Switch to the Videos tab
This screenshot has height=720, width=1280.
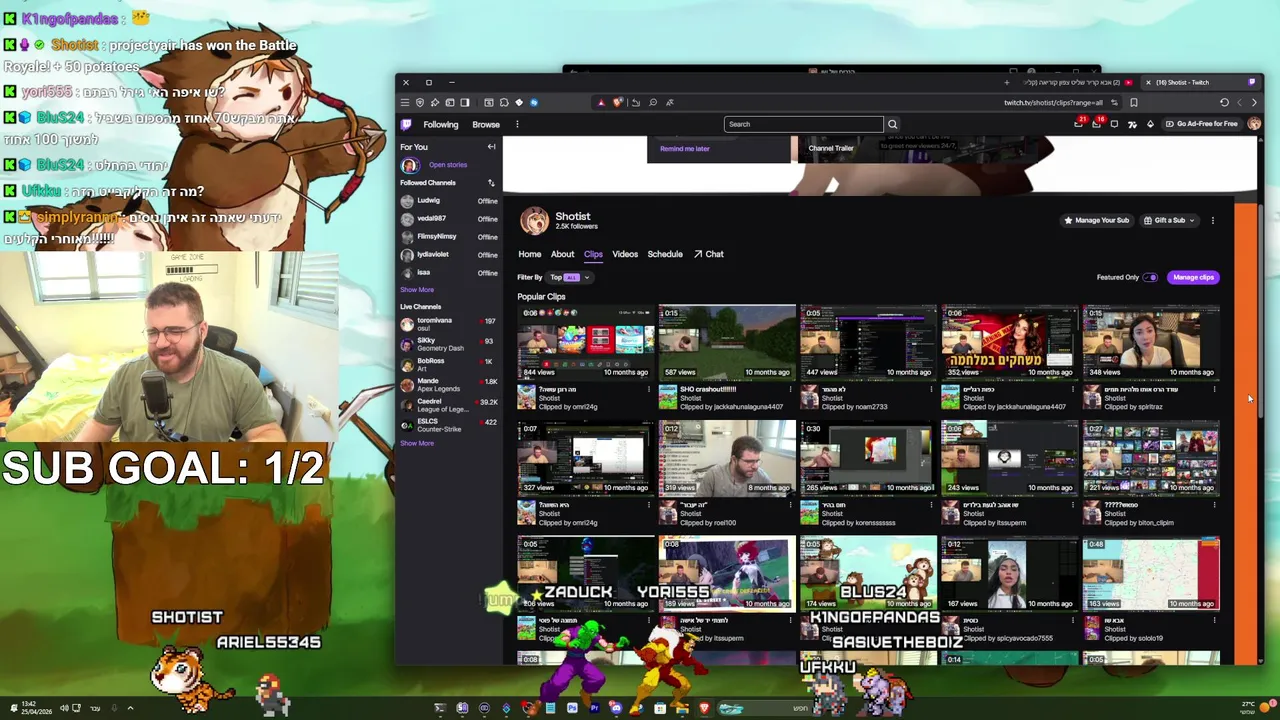tap(625, 254)
